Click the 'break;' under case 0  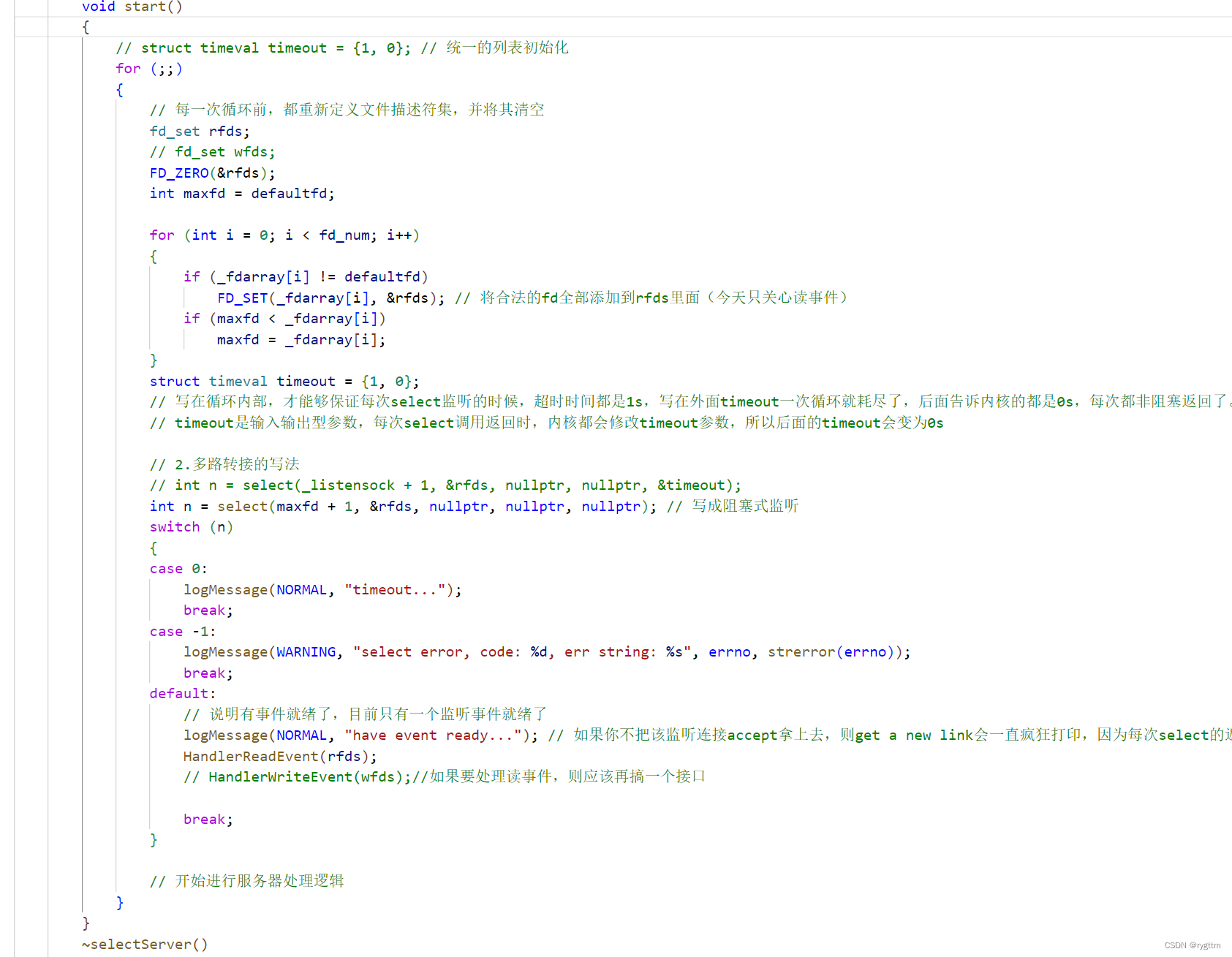point(208,610)
